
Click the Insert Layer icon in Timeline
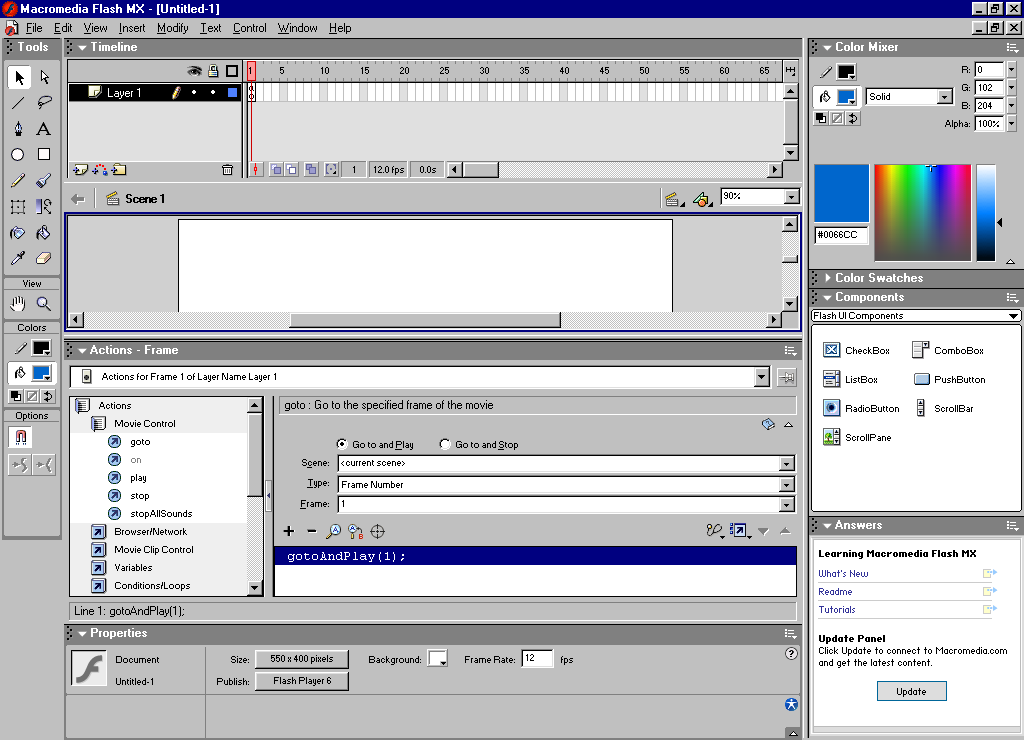80,170
